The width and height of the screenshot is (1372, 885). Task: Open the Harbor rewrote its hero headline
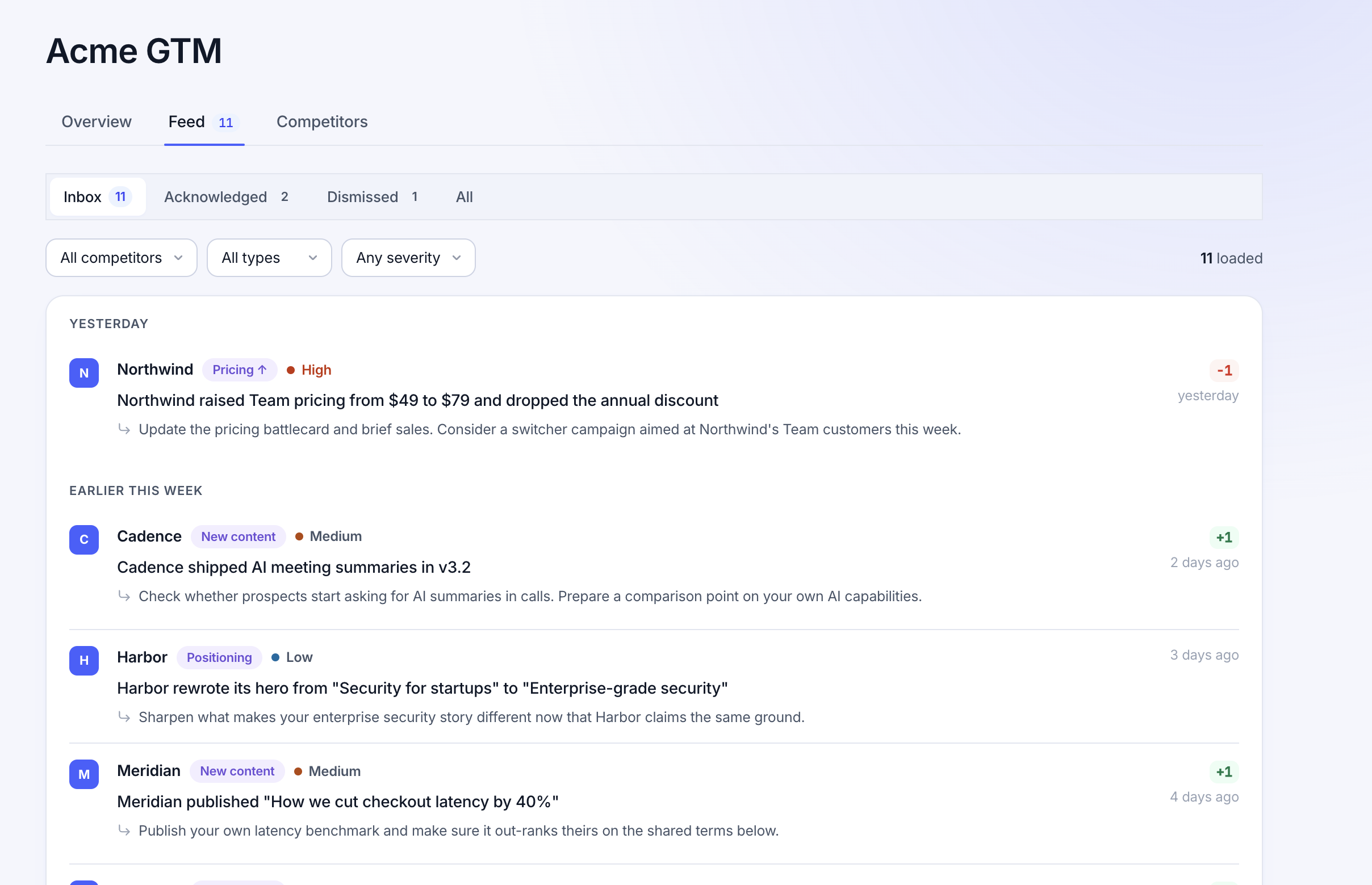click(x=423, y=688)
